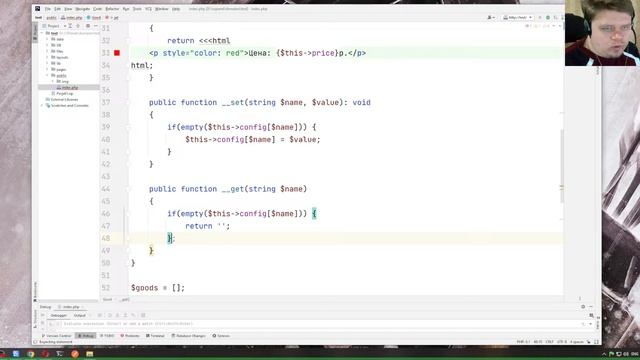
Task: Click collapse-all icon in Project panel header
Action: coord(78,26)
